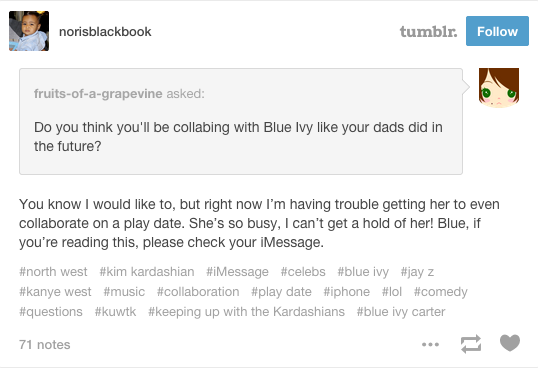Open the #iMessage tag

pyautogui.click(x=237, y=272)
